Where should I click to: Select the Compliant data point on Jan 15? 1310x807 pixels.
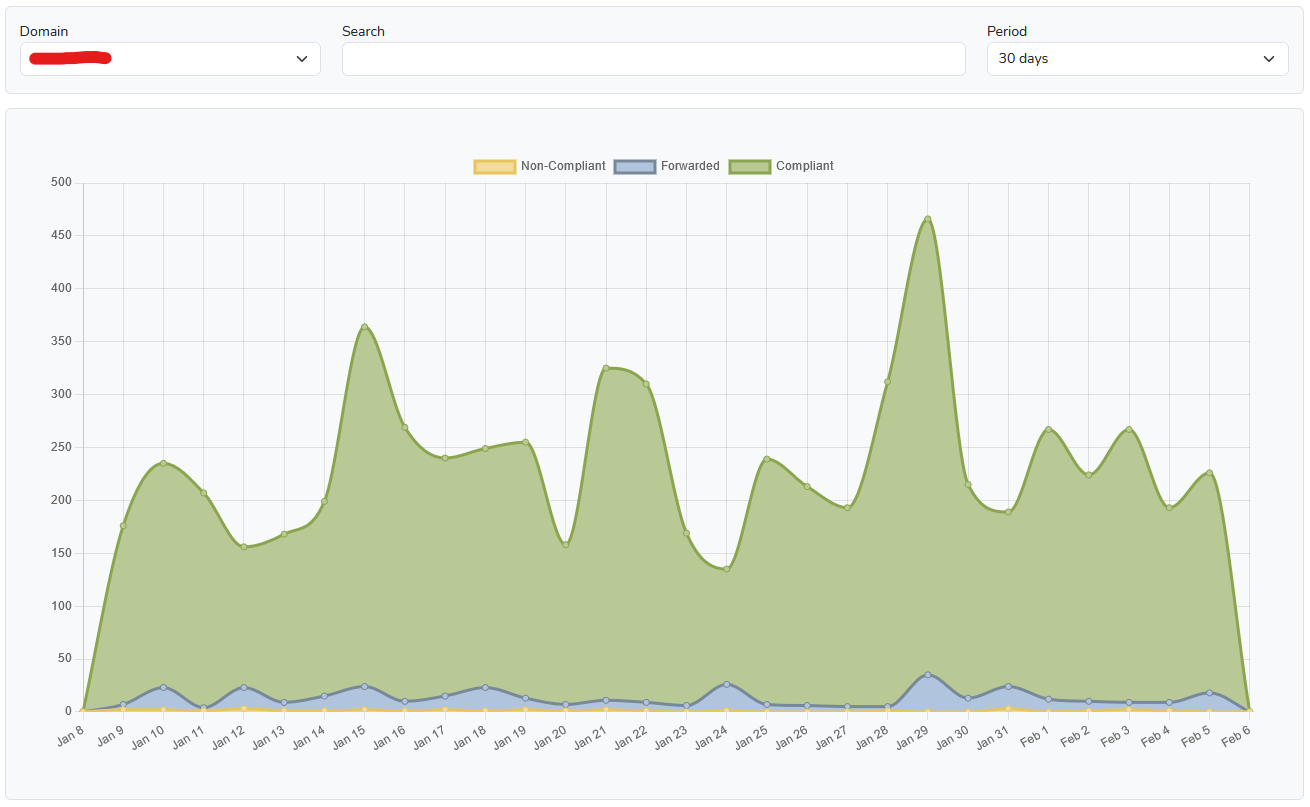tap(364, 327)
